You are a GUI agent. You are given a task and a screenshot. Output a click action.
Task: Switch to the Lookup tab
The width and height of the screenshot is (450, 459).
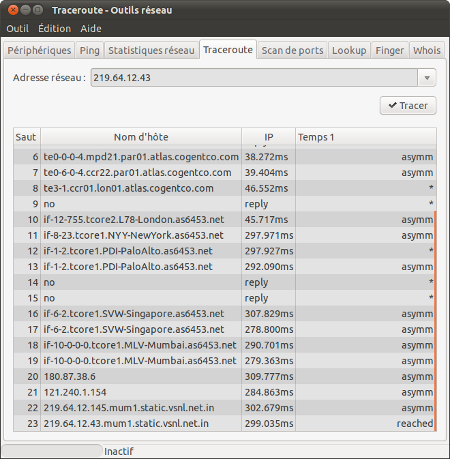pyautogui.click(x=349, y=50)
